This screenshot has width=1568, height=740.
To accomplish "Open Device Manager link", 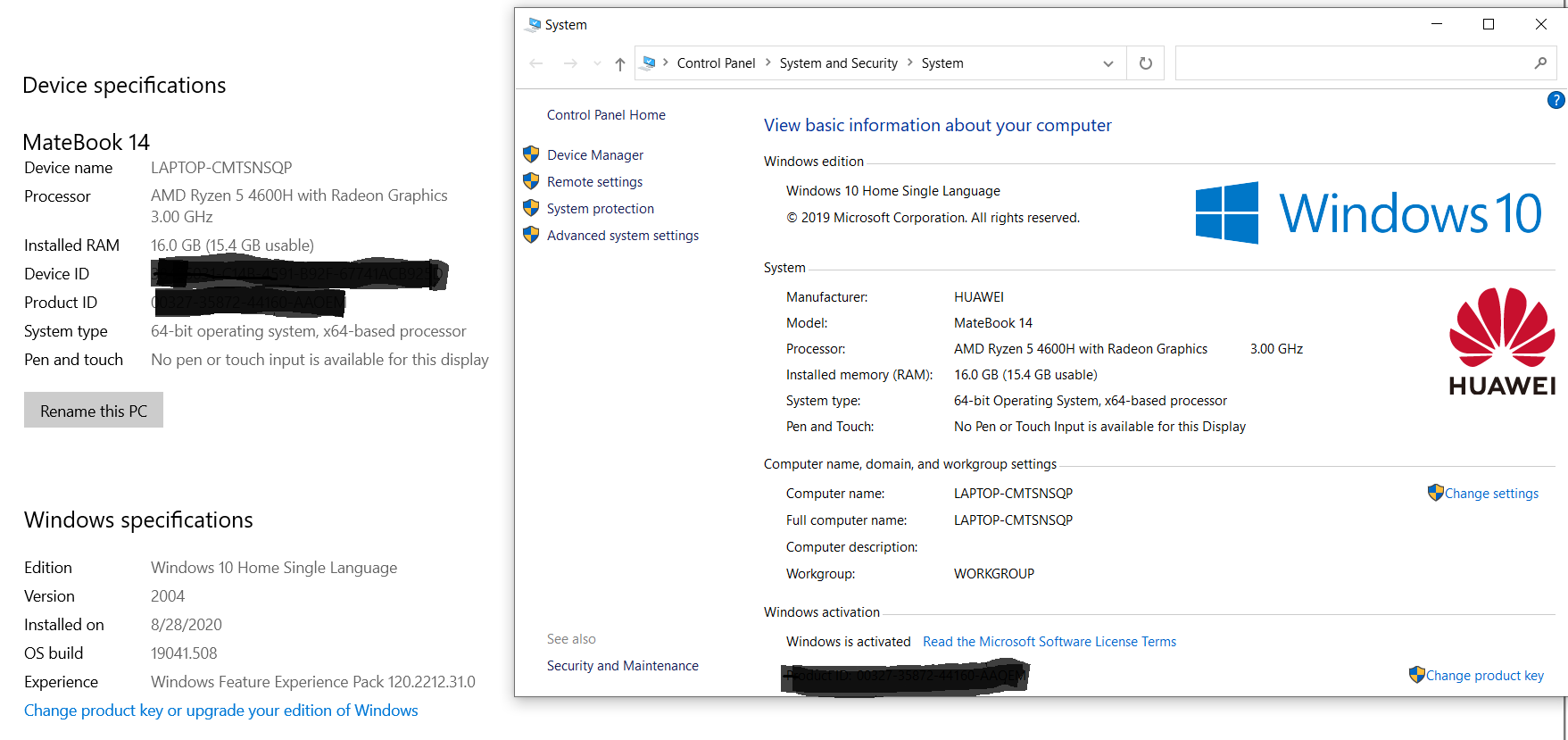I will click(595, 155).
